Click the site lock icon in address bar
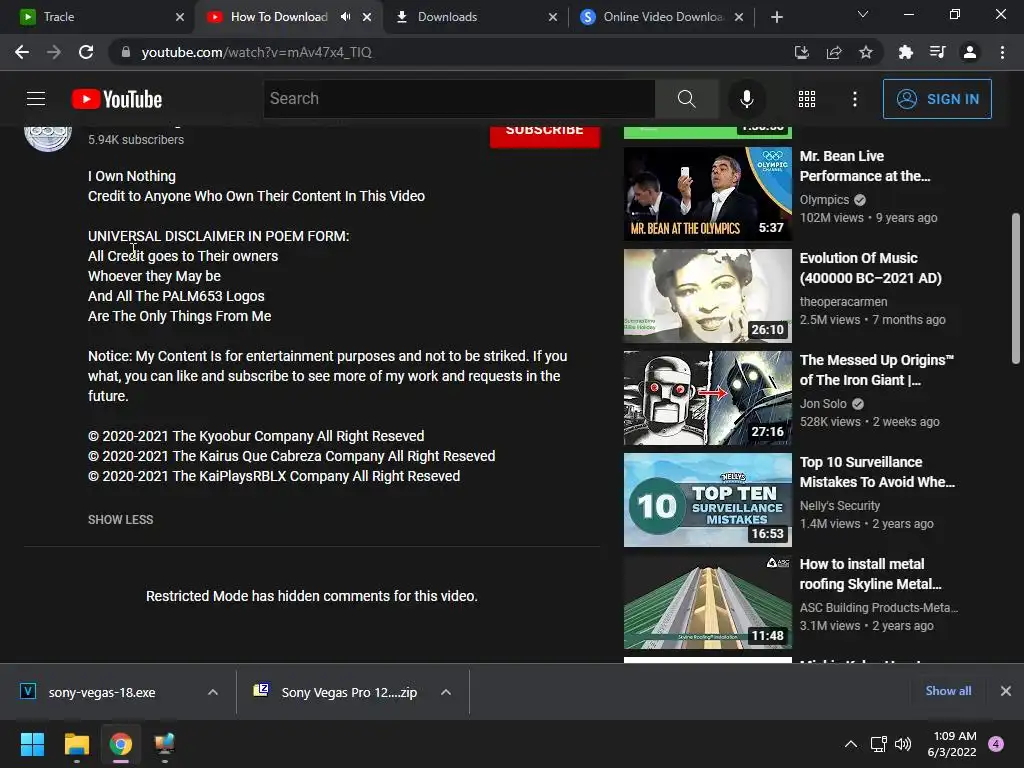This screenshot has width=1024, height=768. [125, 52]
